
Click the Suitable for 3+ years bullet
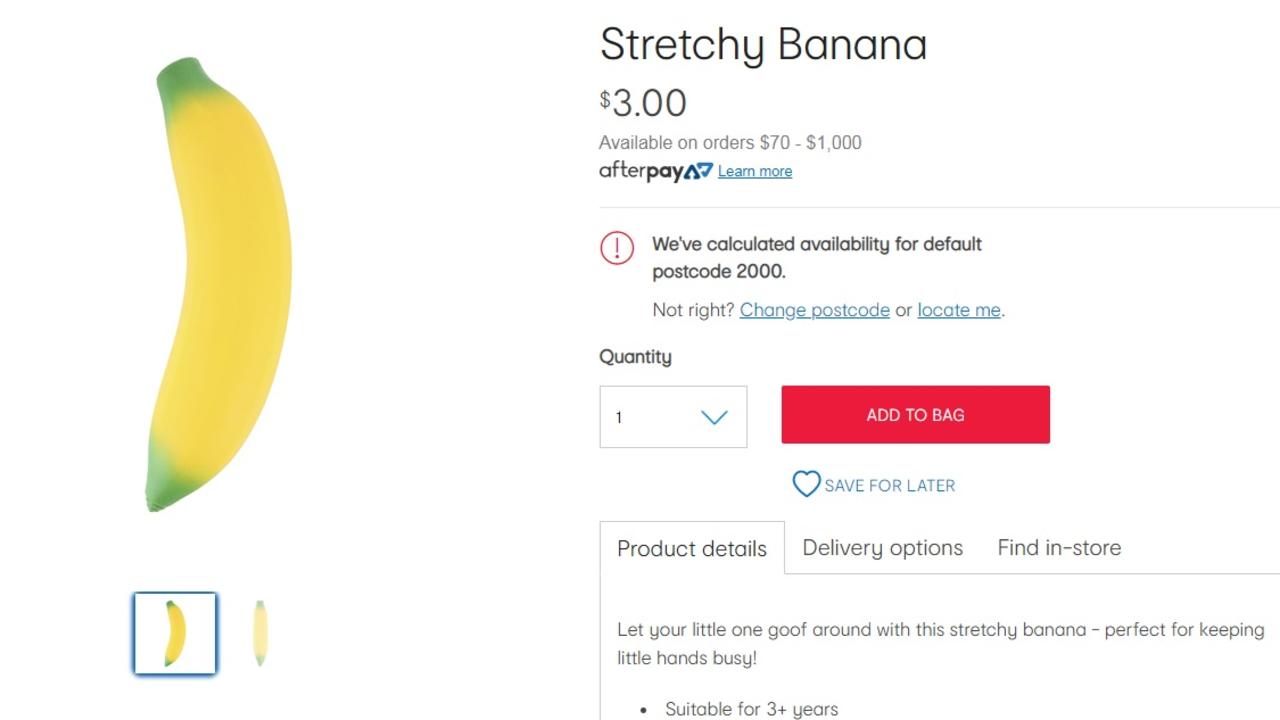tap(752, 709)
